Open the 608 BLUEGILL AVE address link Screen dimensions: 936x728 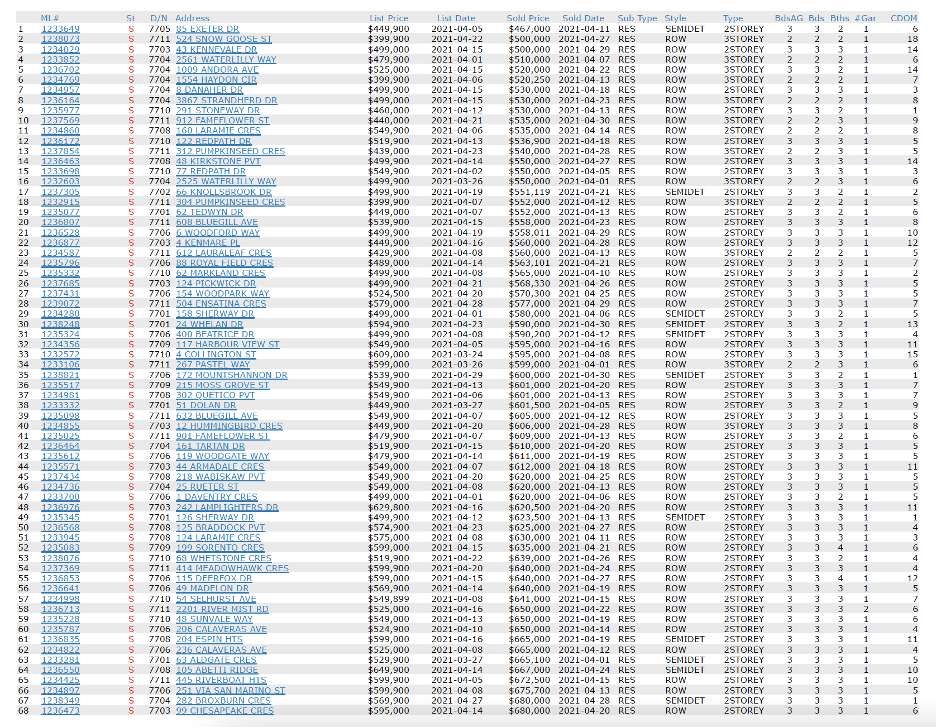coord(214,222)
